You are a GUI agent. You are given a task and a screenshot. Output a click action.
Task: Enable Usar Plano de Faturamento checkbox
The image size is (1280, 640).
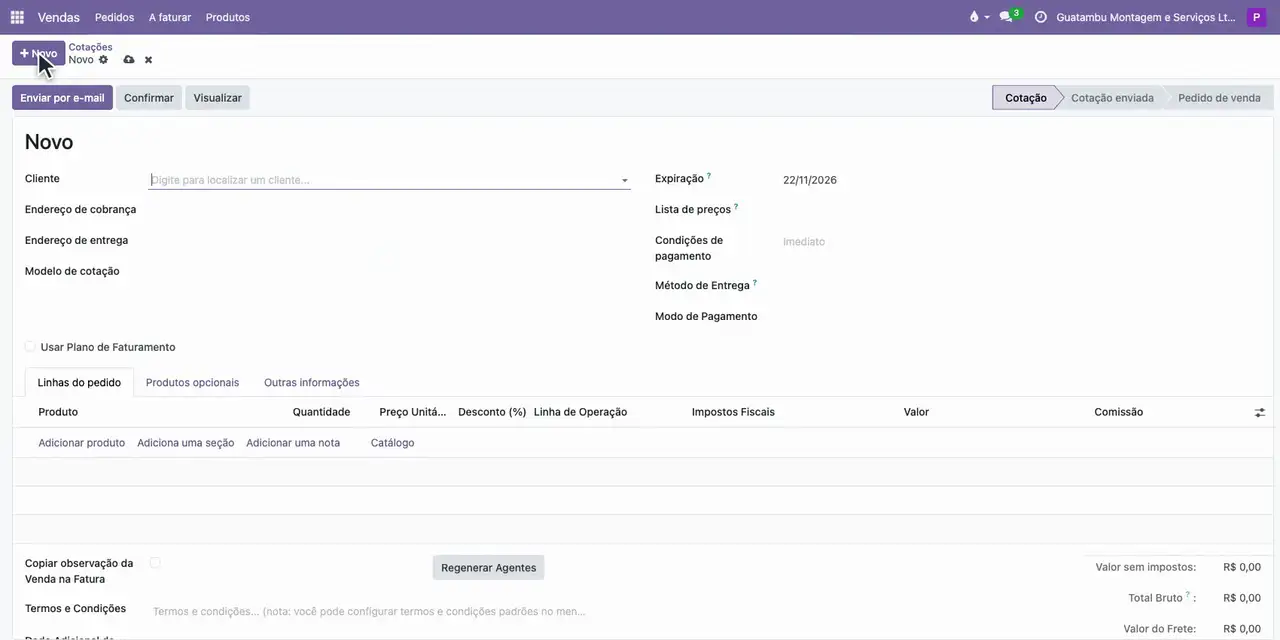[x=30, y=347]
